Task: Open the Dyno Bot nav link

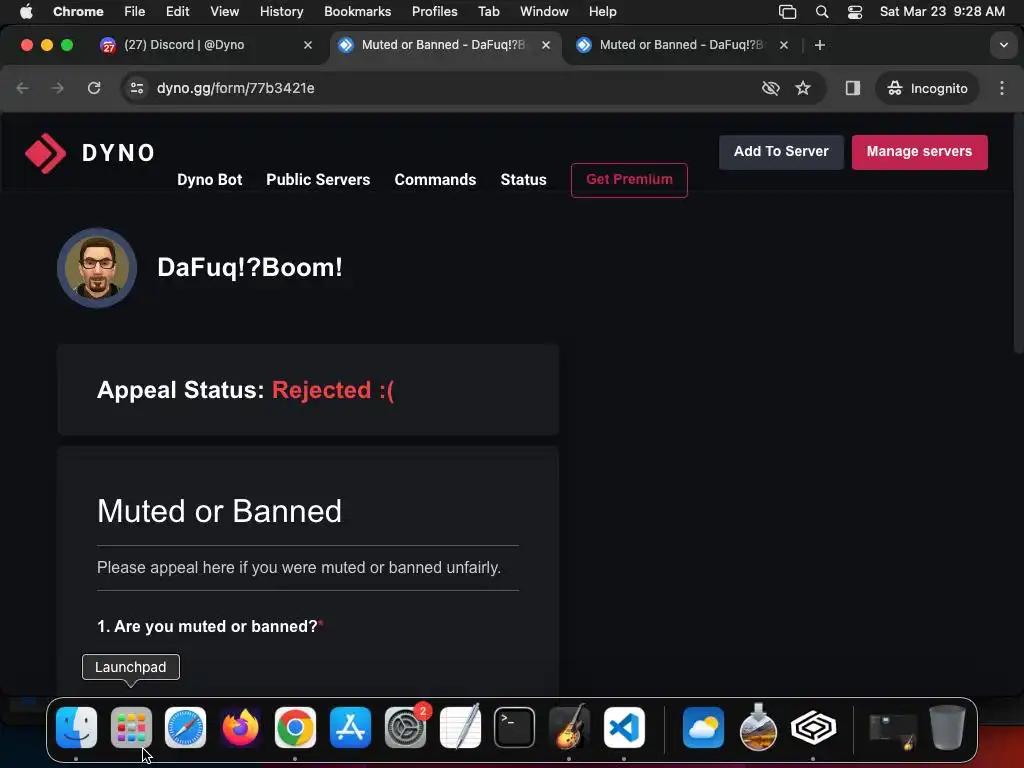Action: pos(210,180)
